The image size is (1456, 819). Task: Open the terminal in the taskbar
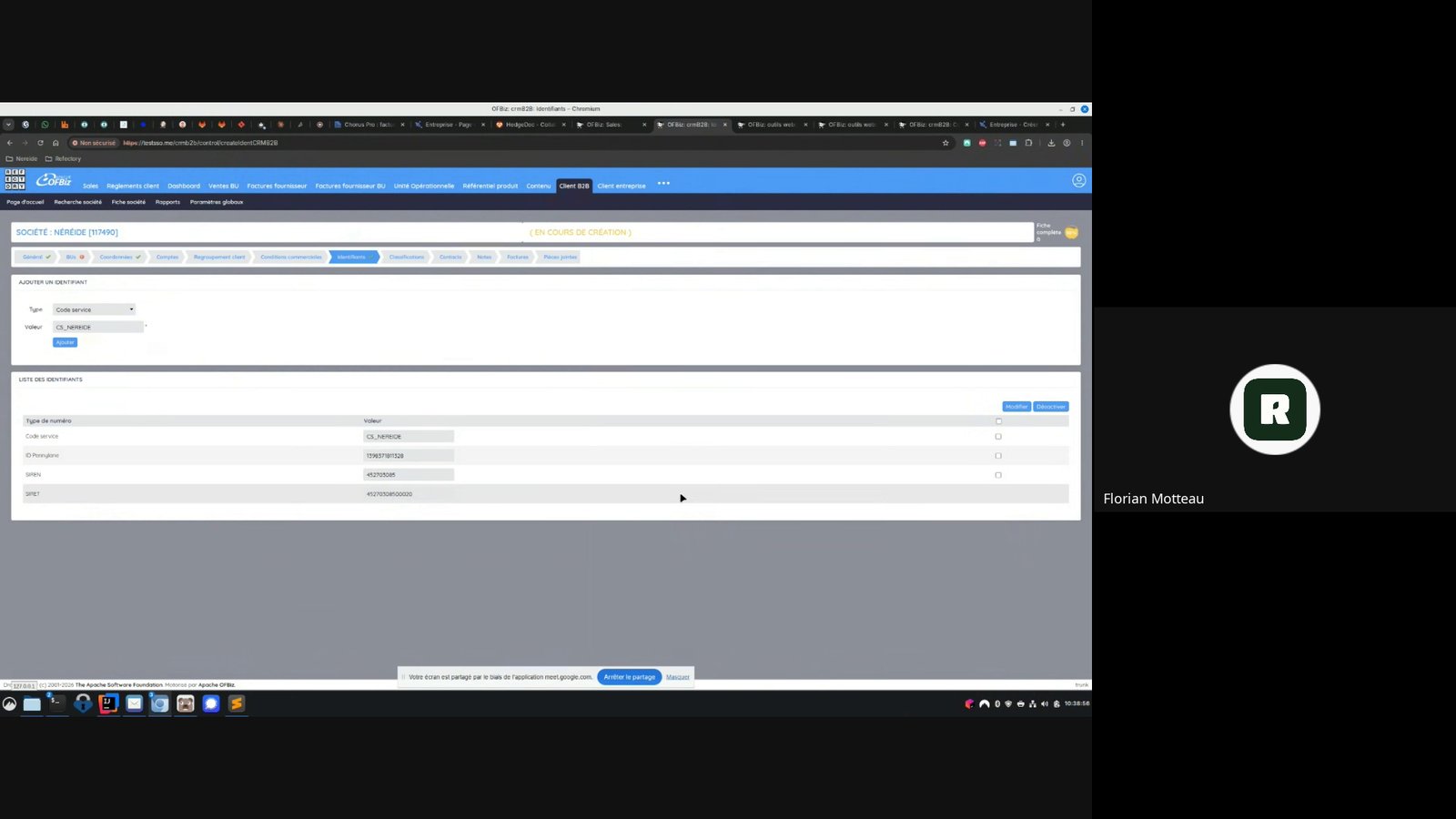(x=56, y=703)
